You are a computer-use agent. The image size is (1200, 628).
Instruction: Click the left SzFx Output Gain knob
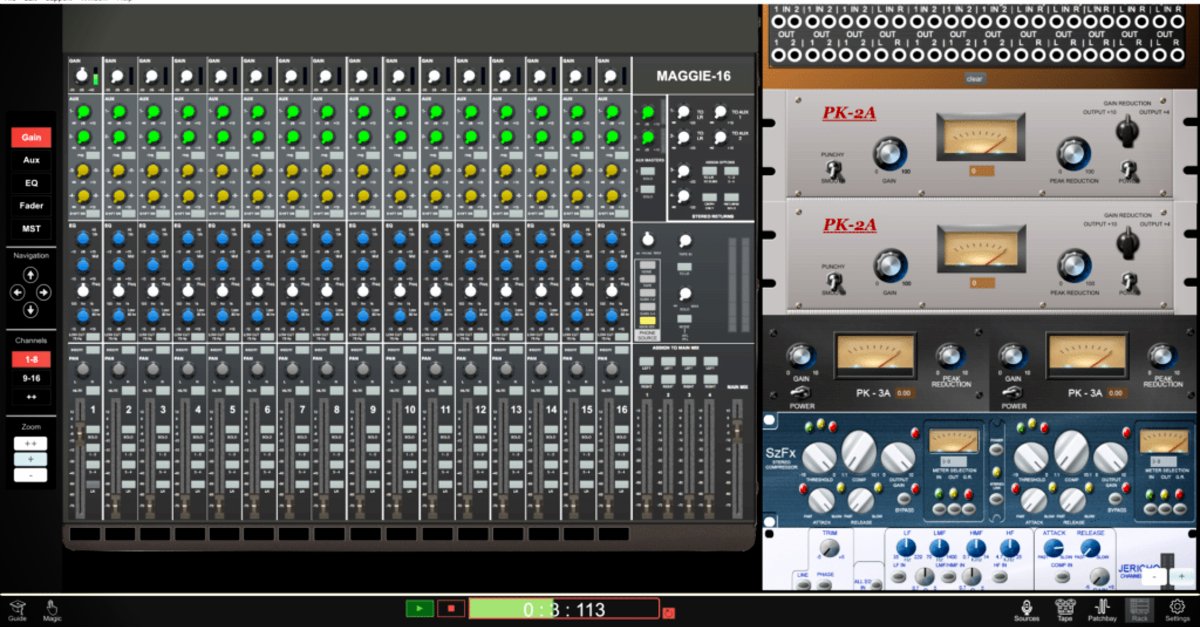tap(897, 458)
